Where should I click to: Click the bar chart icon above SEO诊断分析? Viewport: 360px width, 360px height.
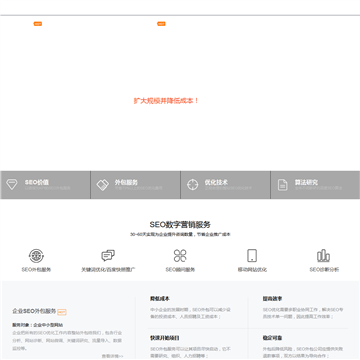click(x=323, y=256)
